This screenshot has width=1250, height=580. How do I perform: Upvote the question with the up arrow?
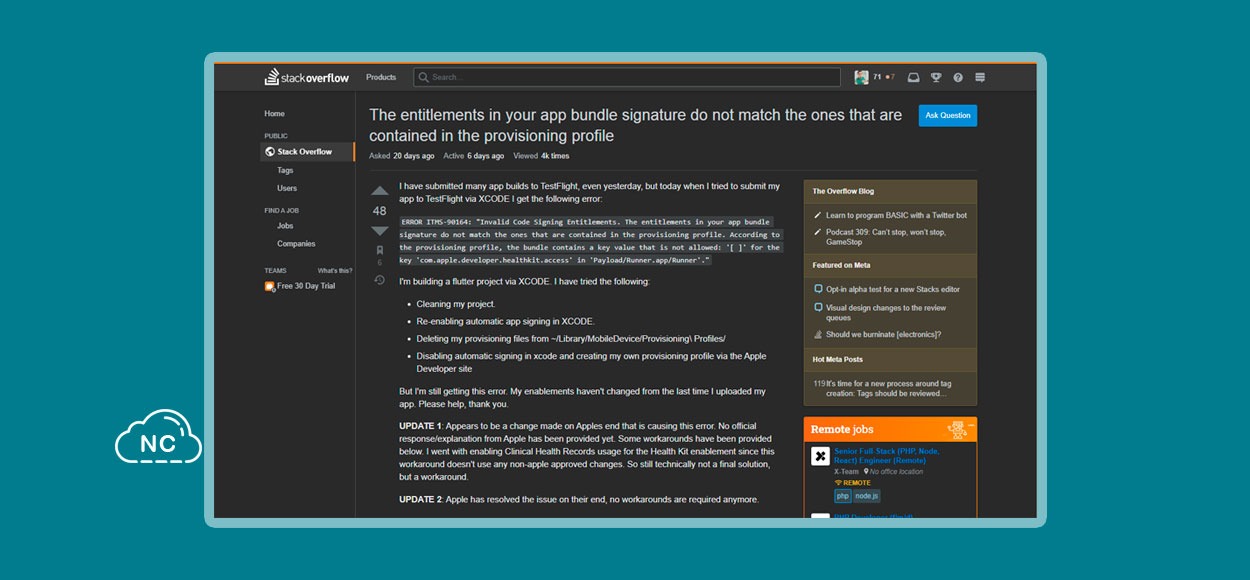click(380, 191)
